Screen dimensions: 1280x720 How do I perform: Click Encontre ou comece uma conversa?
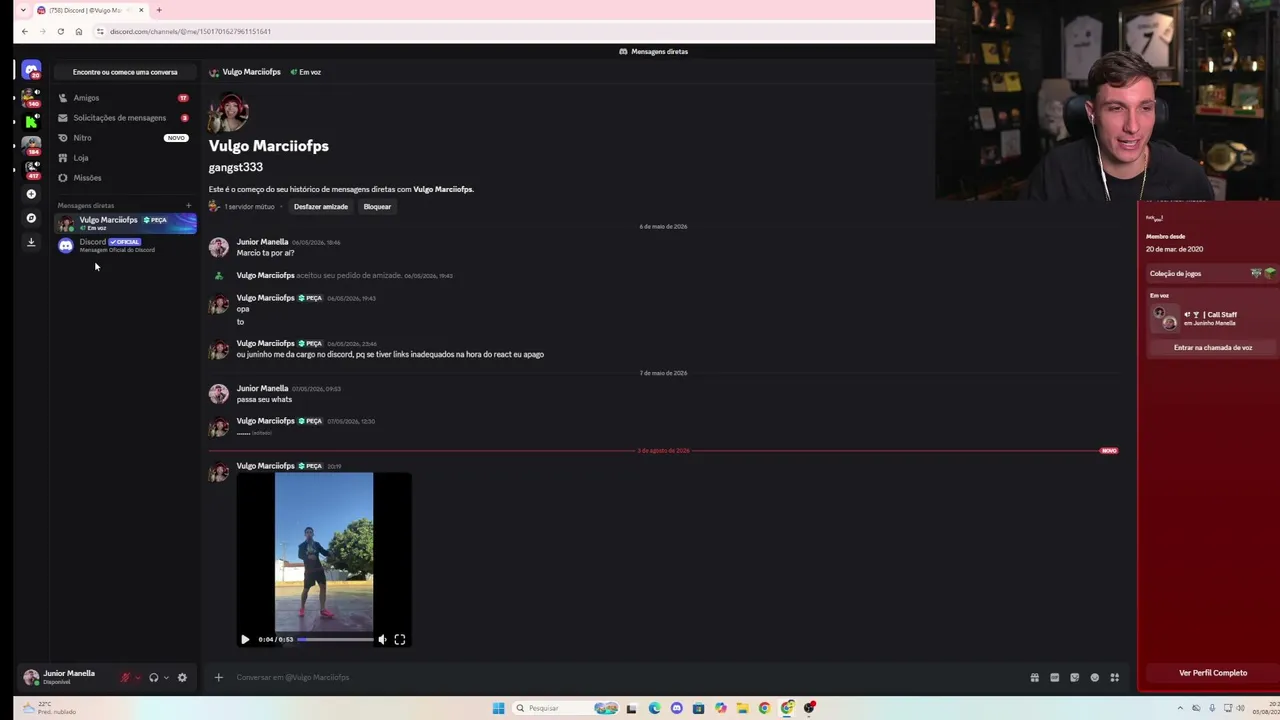tap(125, 72)
